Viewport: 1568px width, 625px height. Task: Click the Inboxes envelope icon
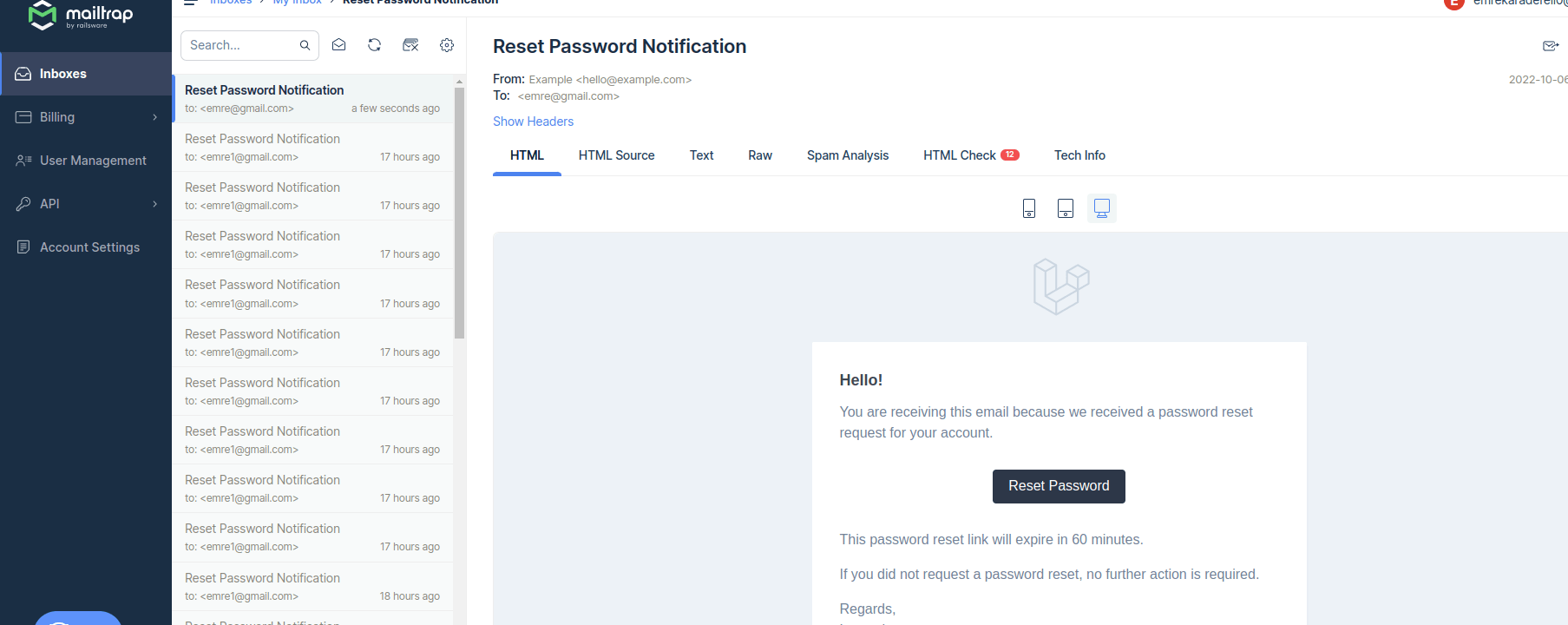tap(23, 74)
